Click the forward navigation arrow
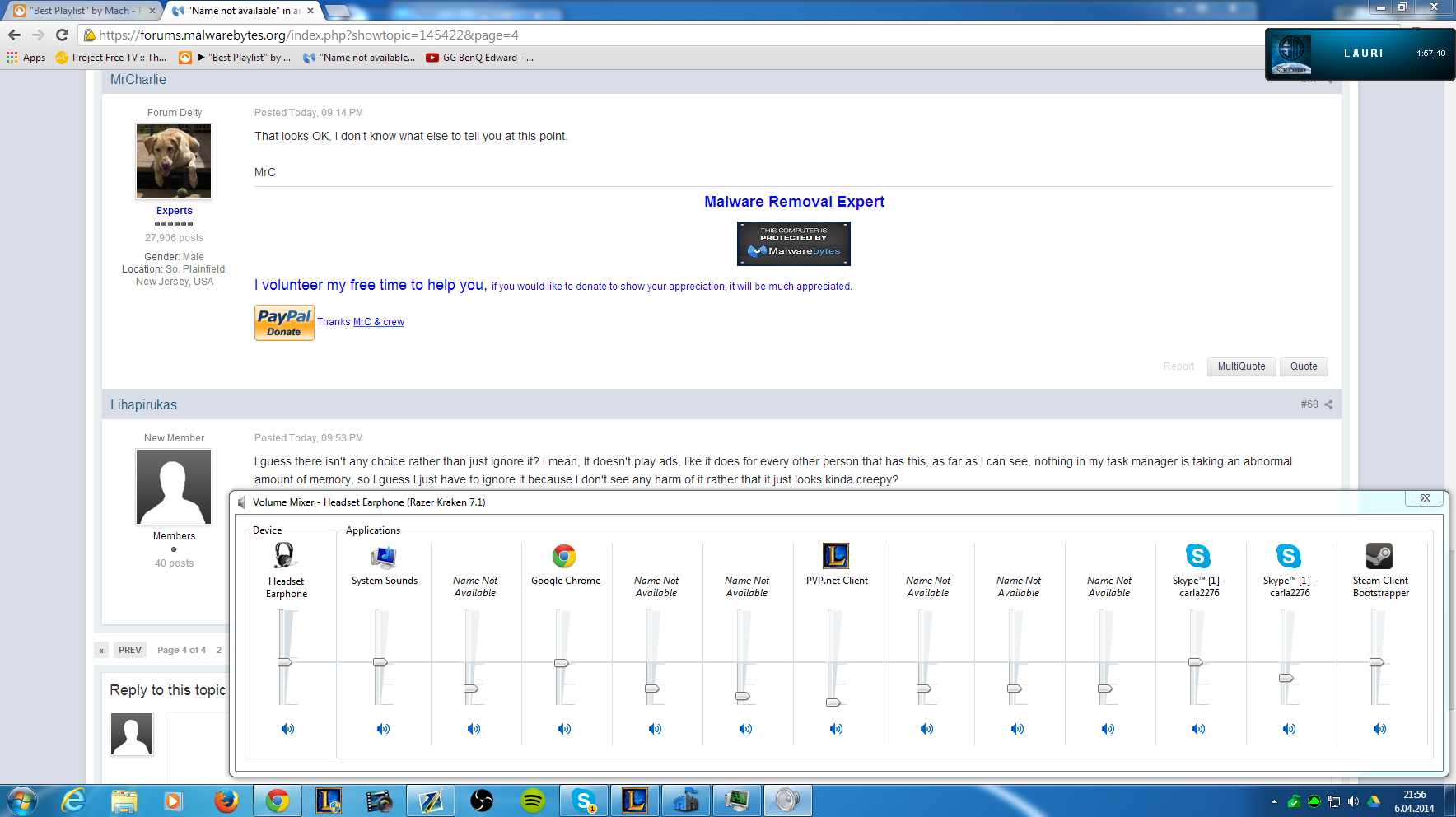 38,35
